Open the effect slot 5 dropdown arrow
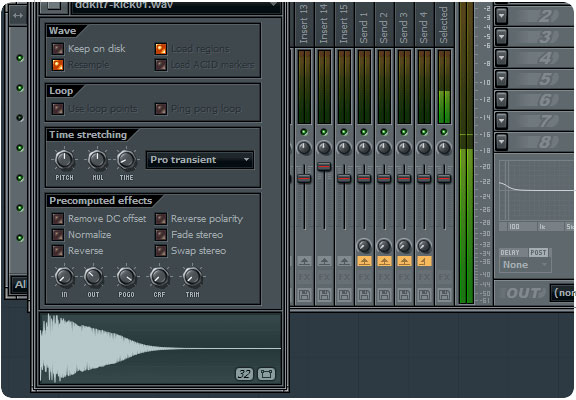This screenshot has height=400, width=576. 501,79
